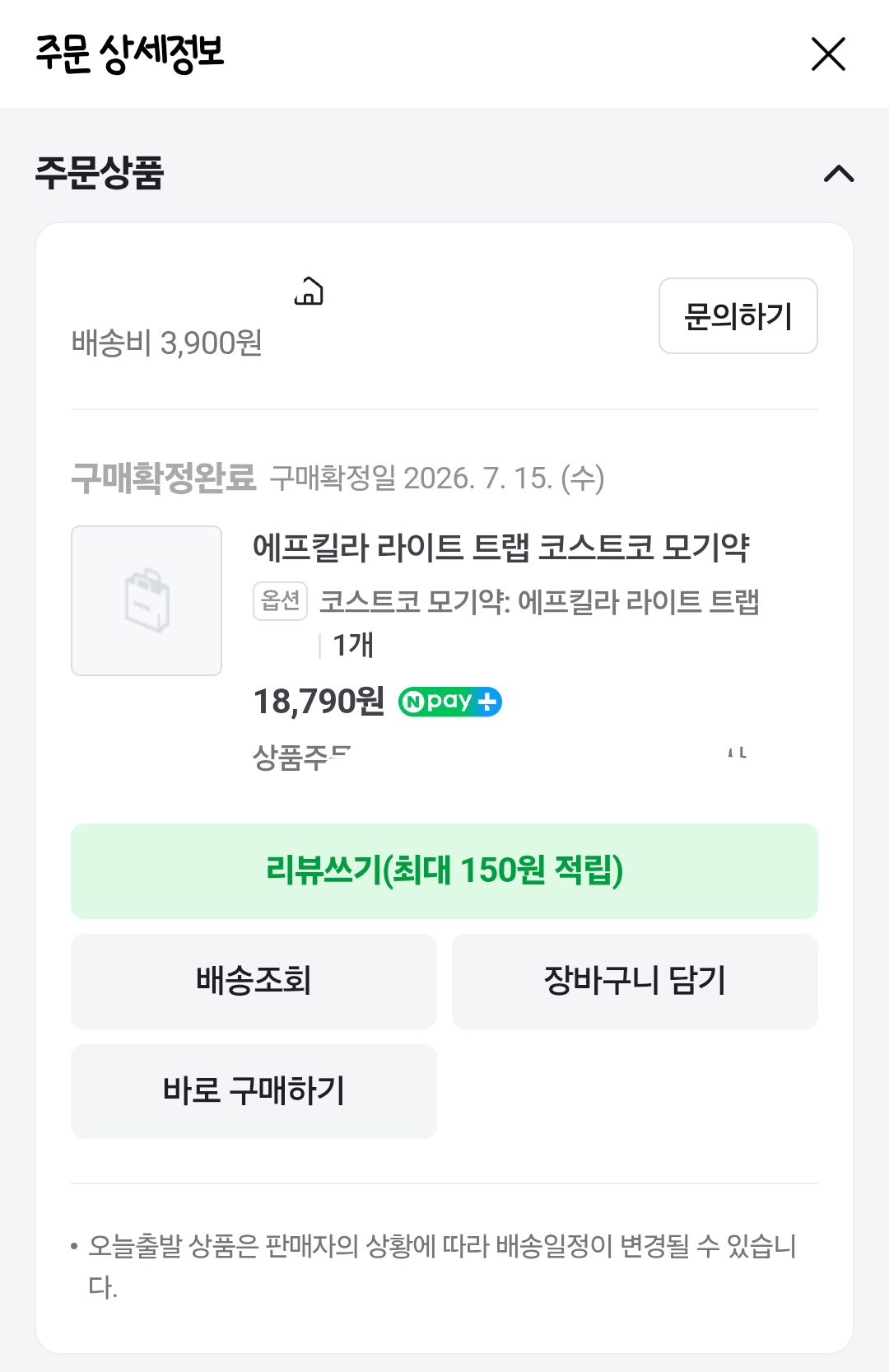Viewport: 889px width, 1372px height.
Task: Tap the Npay plus badge
Action: pyautogui.click(x=450, y=702)
